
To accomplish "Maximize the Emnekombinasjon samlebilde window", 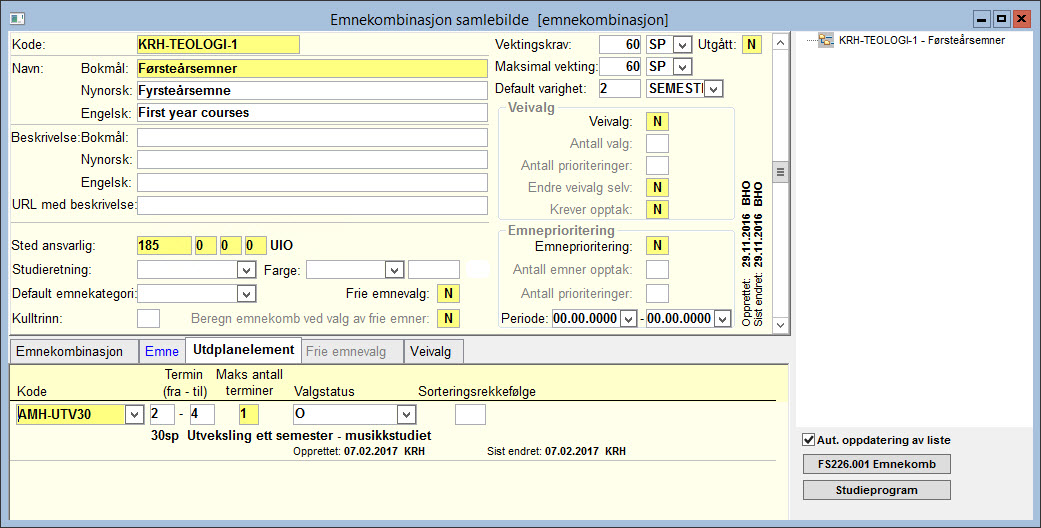I will pyautogui.click(x=1001, y=19).
